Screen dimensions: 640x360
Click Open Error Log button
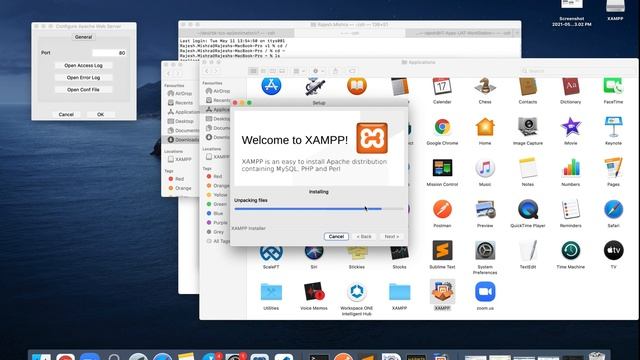(x=83, y=78)
